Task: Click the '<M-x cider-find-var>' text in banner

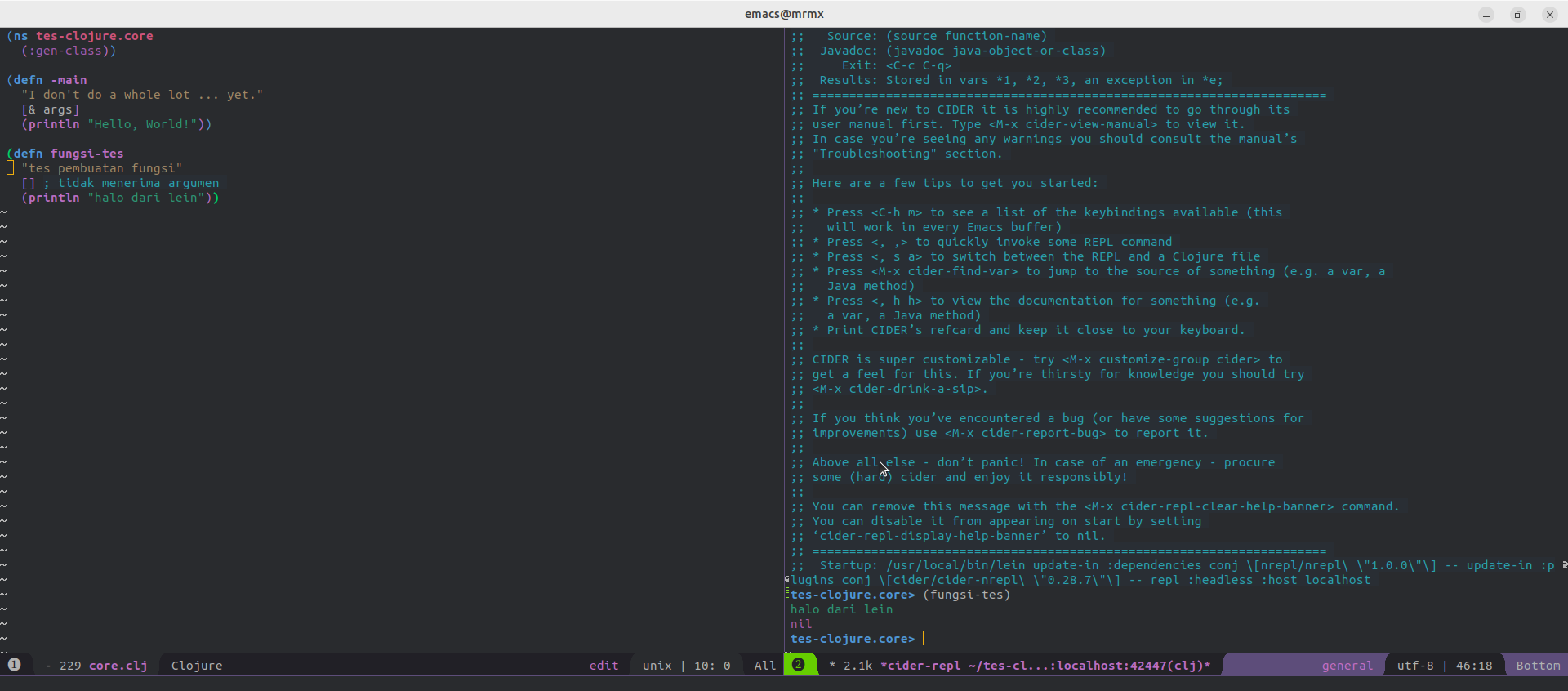Action: click(944, 271)
